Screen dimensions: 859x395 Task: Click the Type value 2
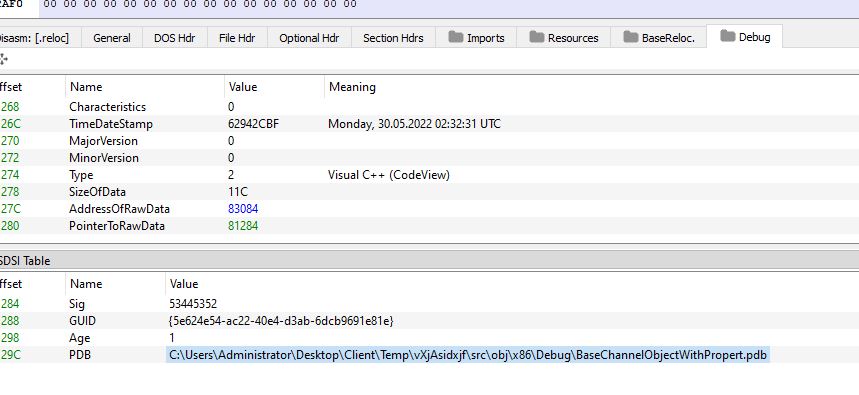click(x=231, y=175)
